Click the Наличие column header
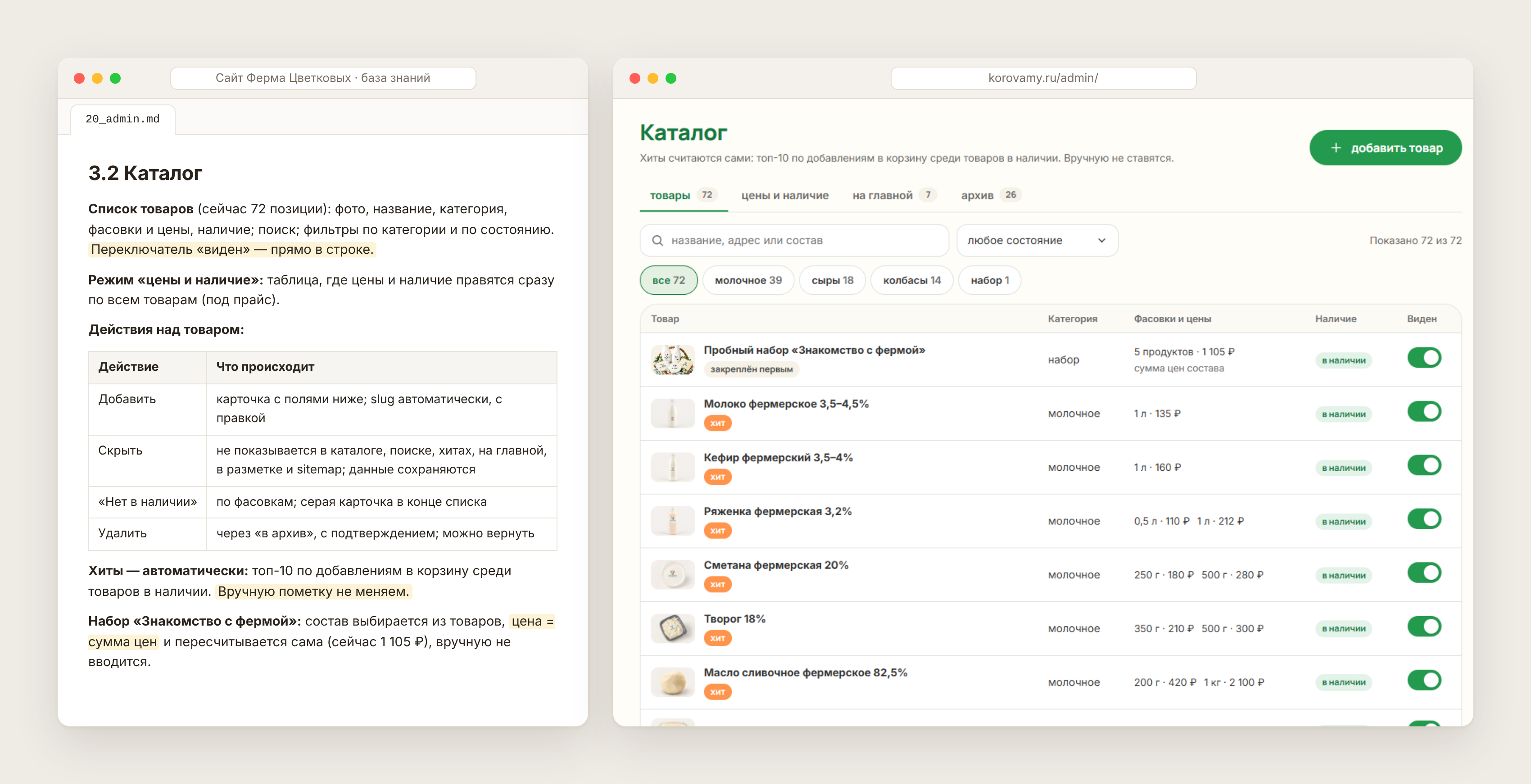This screenshot has width=1531, height=784. 1336,319
